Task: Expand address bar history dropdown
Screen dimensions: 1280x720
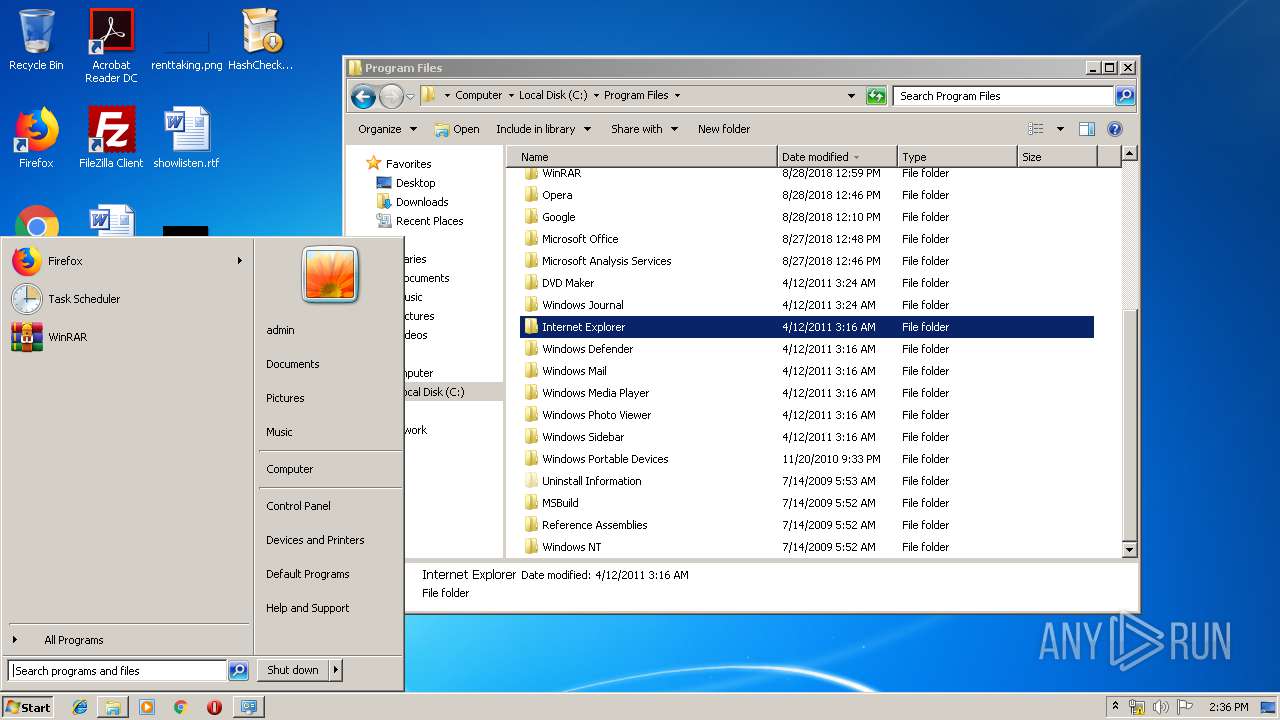Action: pos(851,96)
